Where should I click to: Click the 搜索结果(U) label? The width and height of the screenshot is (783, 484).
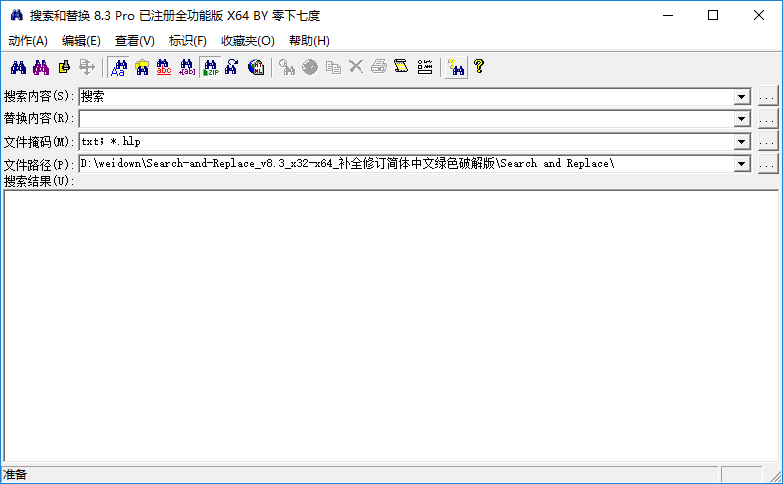tap(39, 181)
